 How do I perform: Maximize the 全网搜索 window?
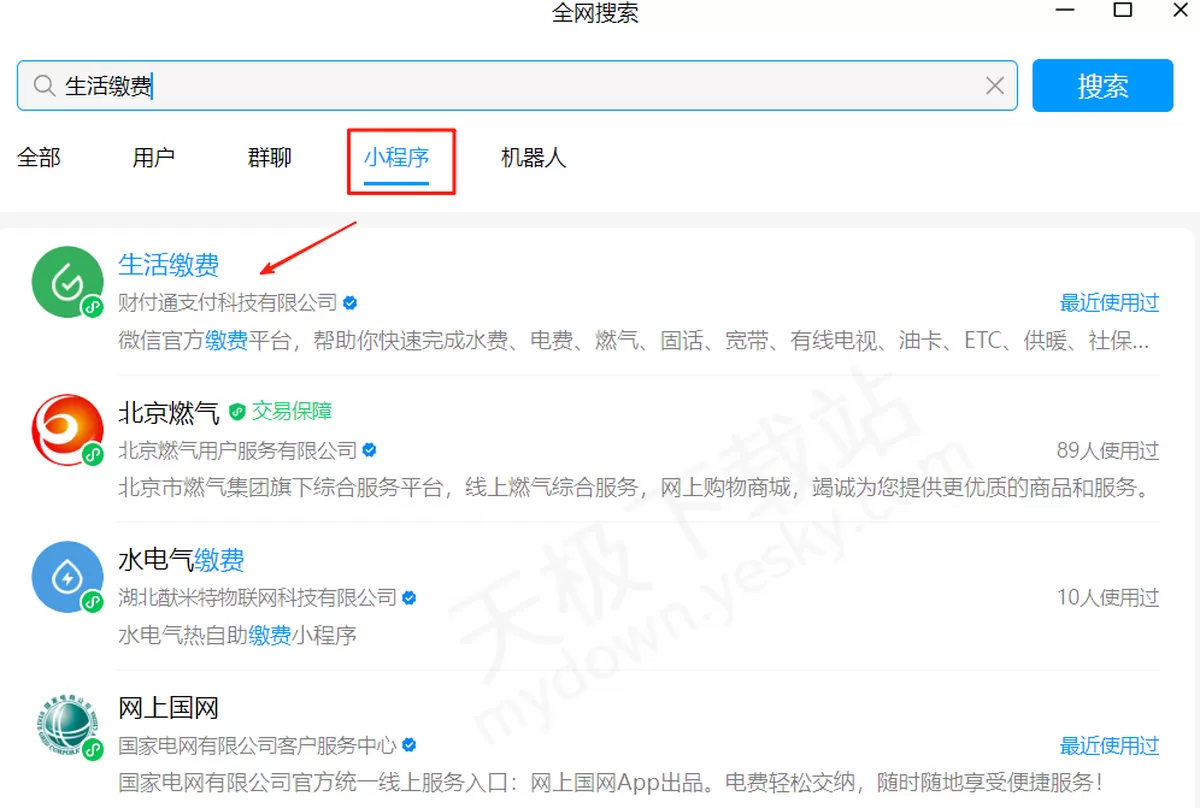pyautogui.click(x=1124, y=9)
